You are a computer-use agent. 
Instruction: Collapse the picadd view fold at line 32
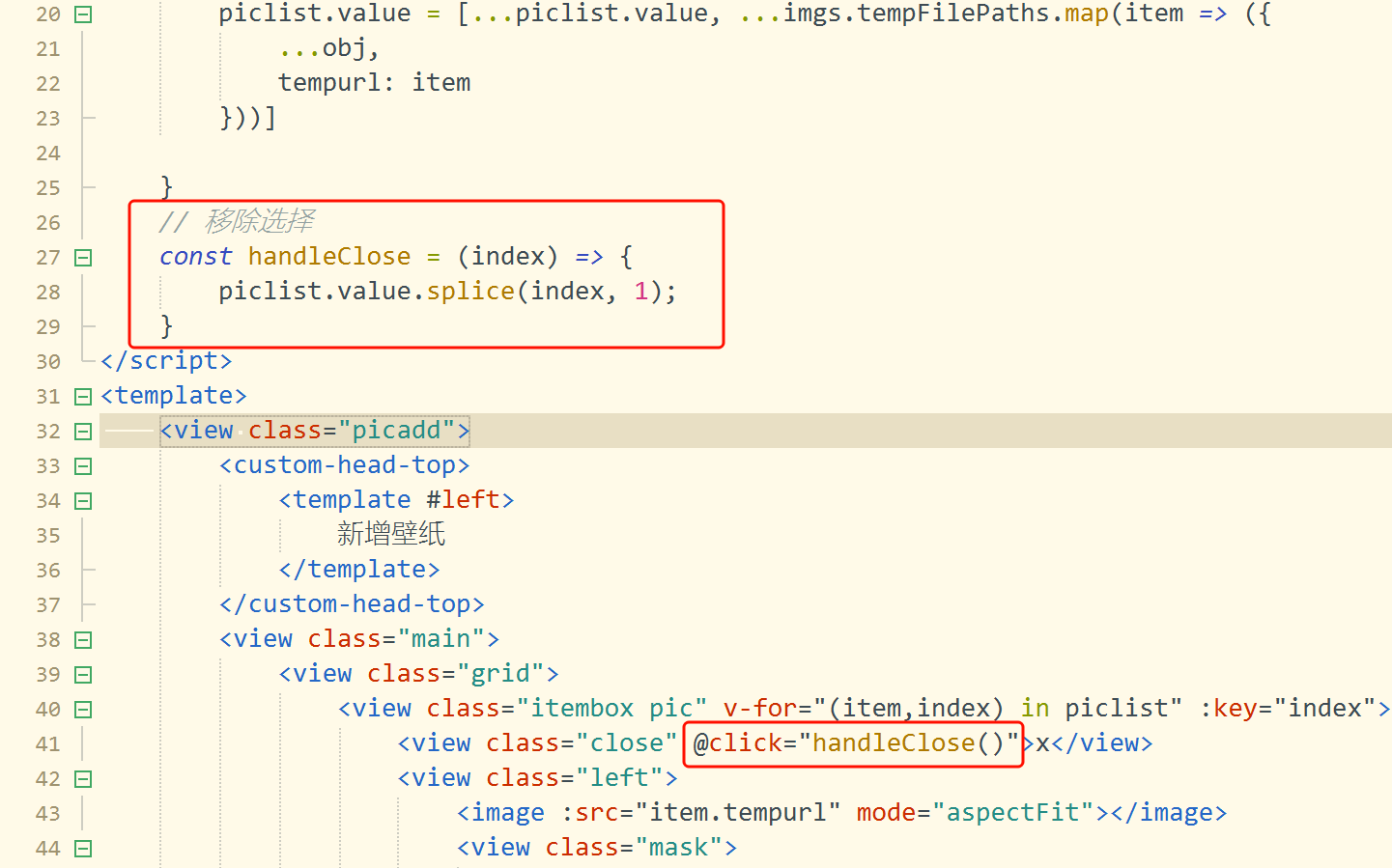[x=83, y=432]
